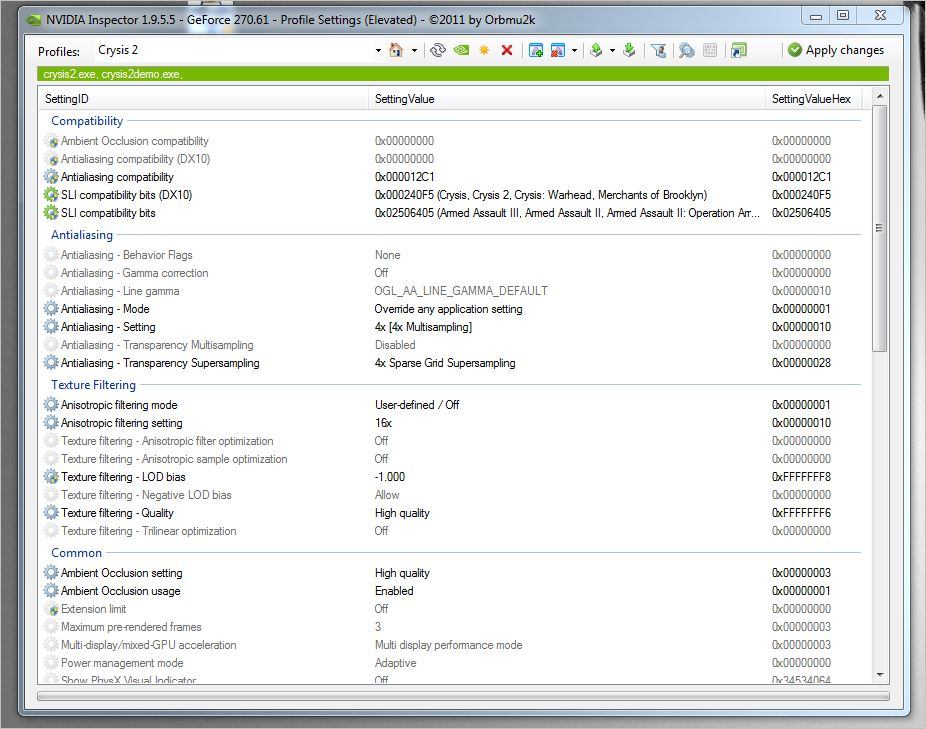Click the magnifier gear scan icon
This screenshot has height=729, width=926.
pos(686,50)
